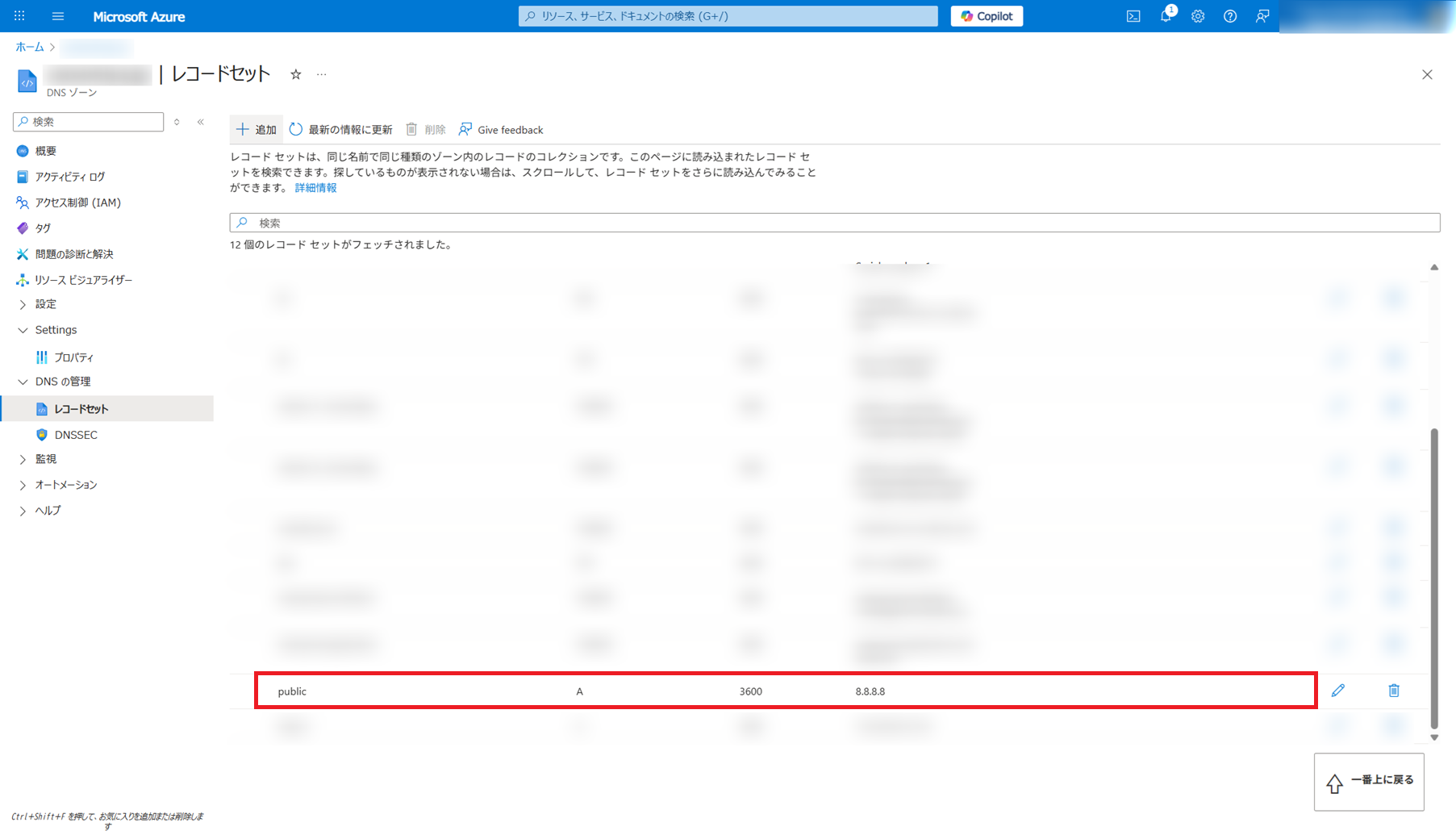
Task: Delete the public record with trash icon
Action: pos(1394,691)
